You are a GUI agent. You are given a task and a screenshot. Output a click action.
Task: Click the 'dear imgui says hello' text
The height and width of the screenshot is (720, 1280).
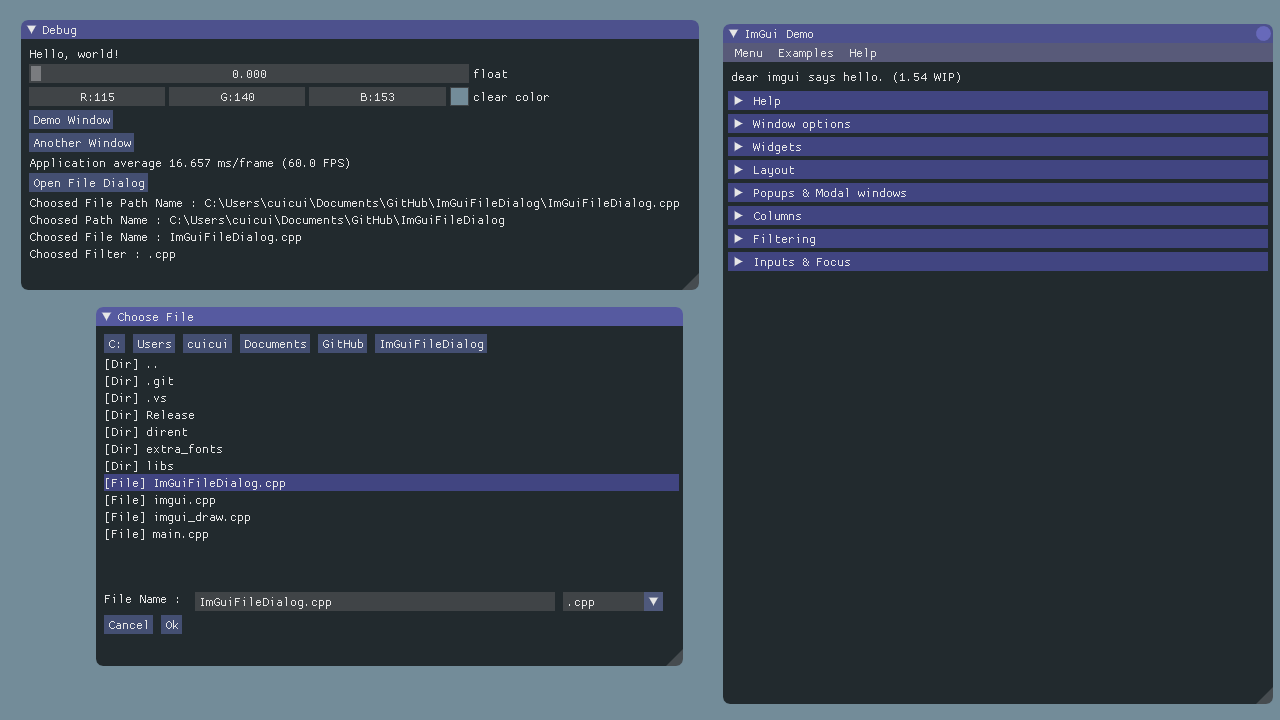(846, 77)
